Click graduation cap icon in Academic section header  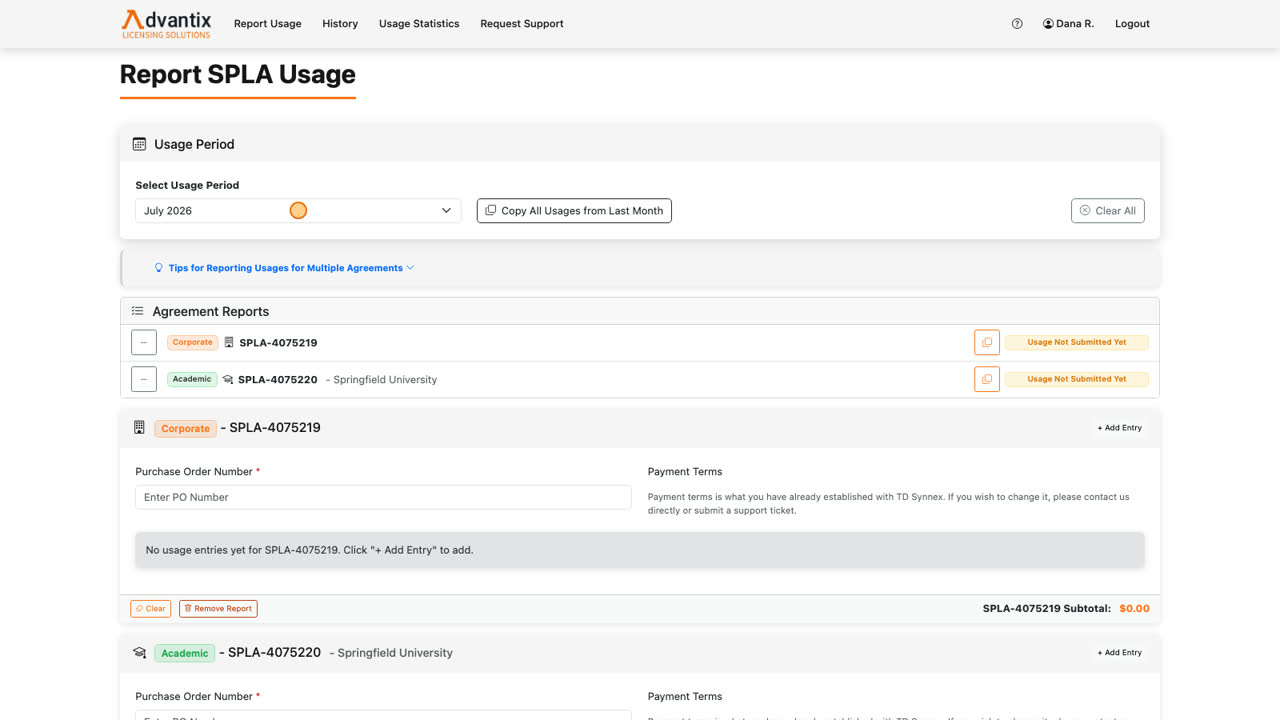pos(139,653)
